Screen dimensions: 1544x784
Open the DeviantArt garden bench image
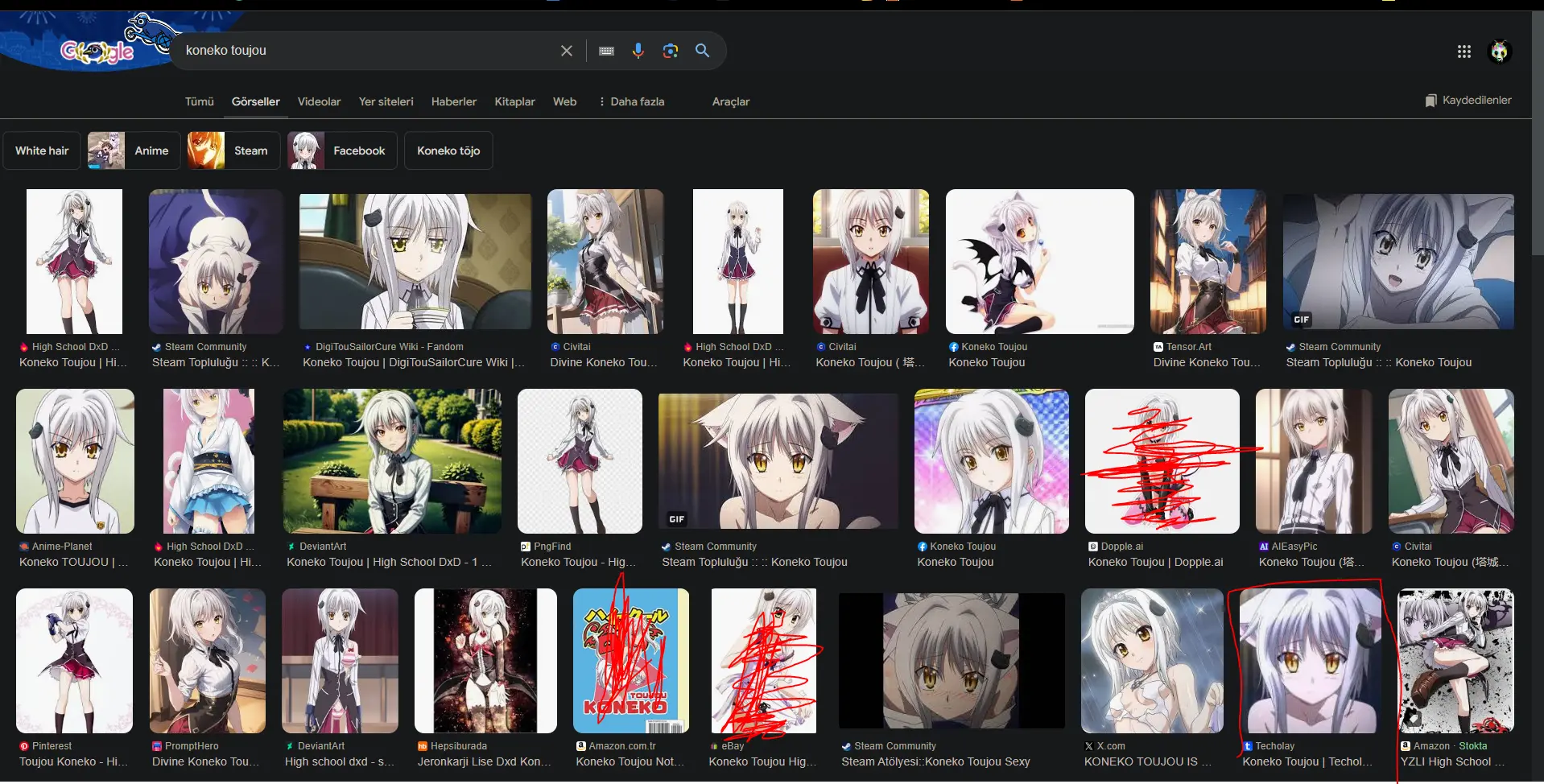pos(392,461)
